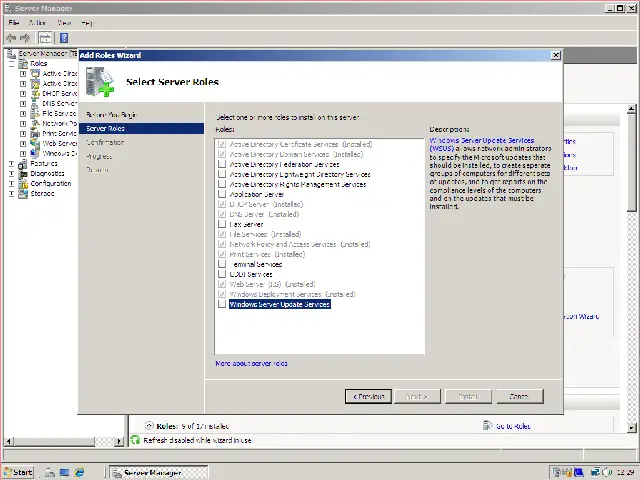640x480 pixels.
Task: Click the Show/Hide console tree toolbar icon
Action: (x=45, y=38)
